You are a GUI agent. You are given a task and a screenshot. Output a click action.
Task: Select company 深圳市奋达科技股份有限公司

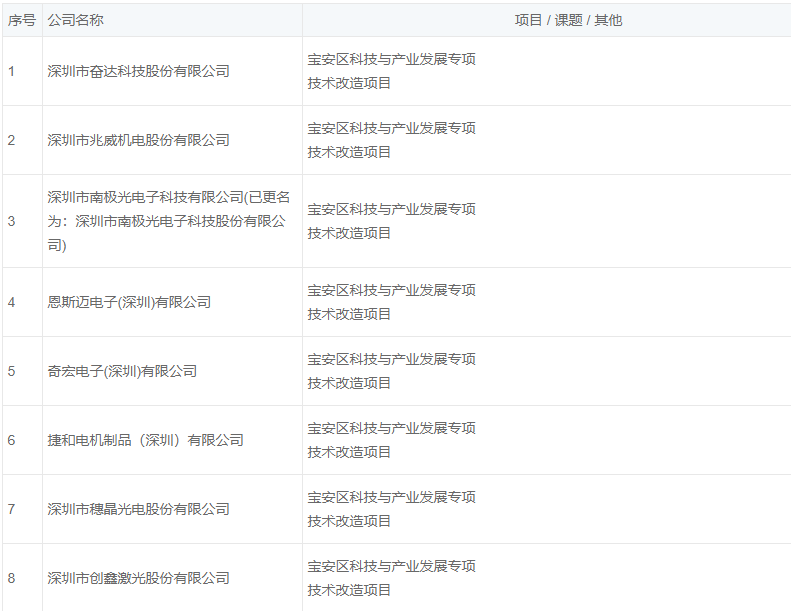pyautogui.click(x=139, y=71)
